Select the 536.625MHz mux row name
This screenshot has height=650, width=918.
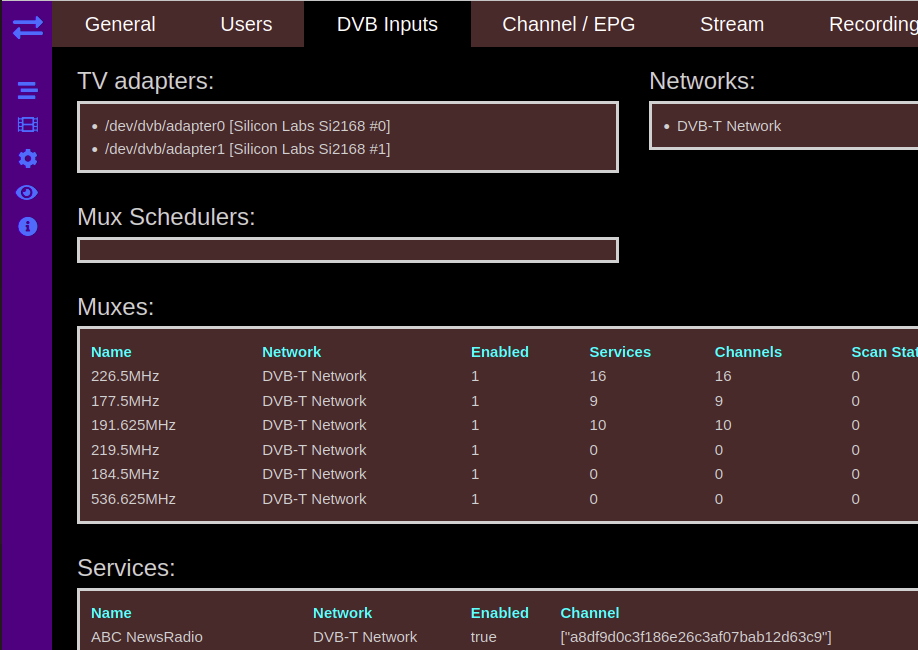(x=133, y=499)
